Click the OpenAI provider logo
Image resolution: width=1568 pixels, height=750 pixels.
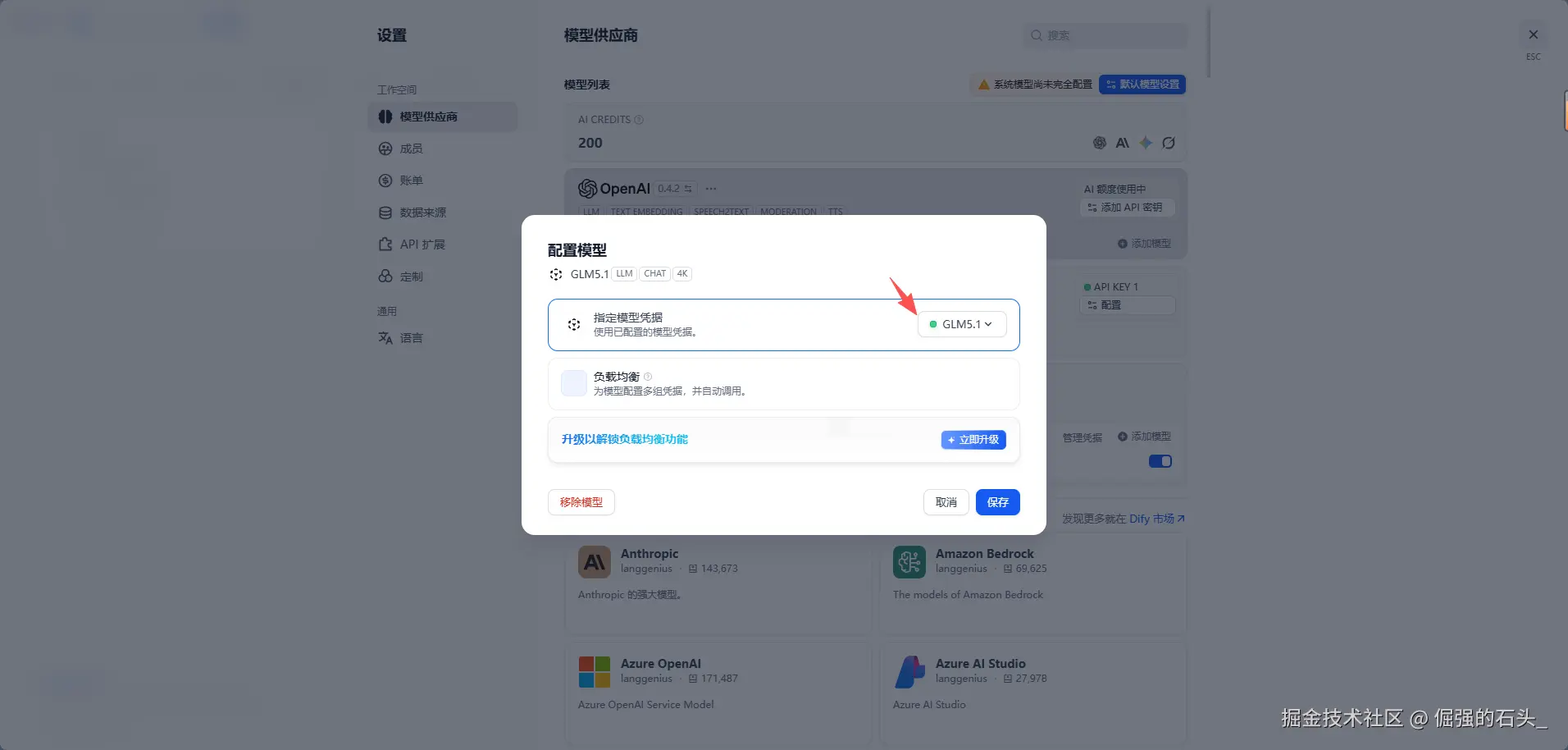tap(614, 189)
